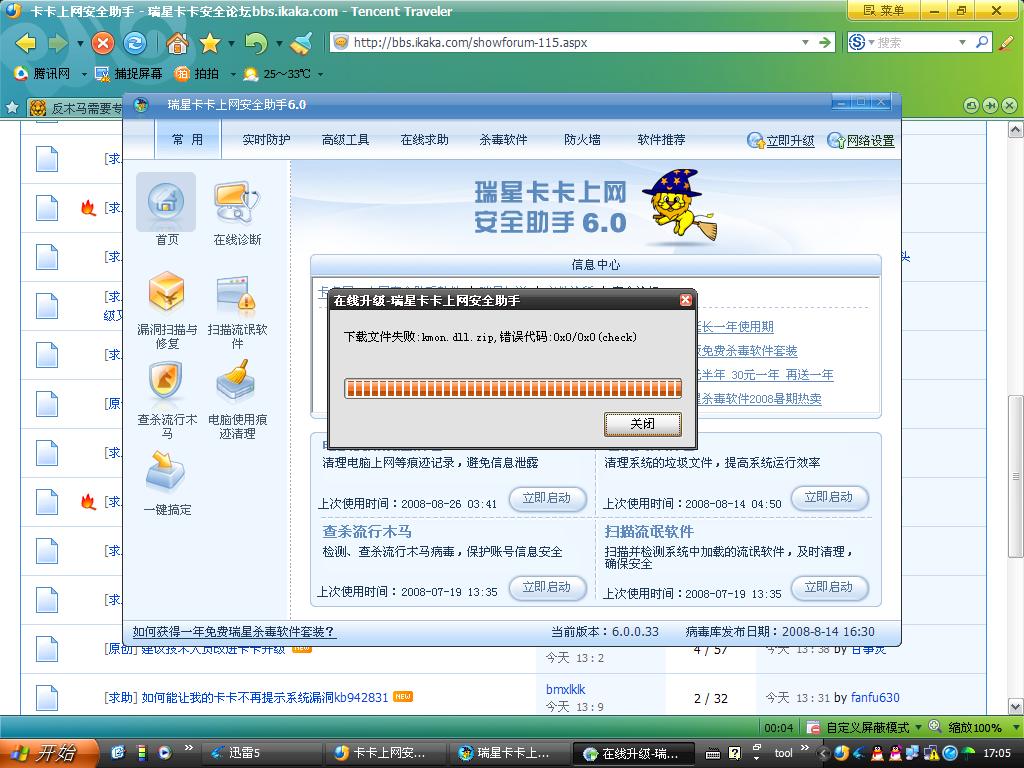Image resolution: width=1024 pixels, height=768 pixels.
Task: Open the back/forward history dropdown arrow
Action: [x=80, y=44]
